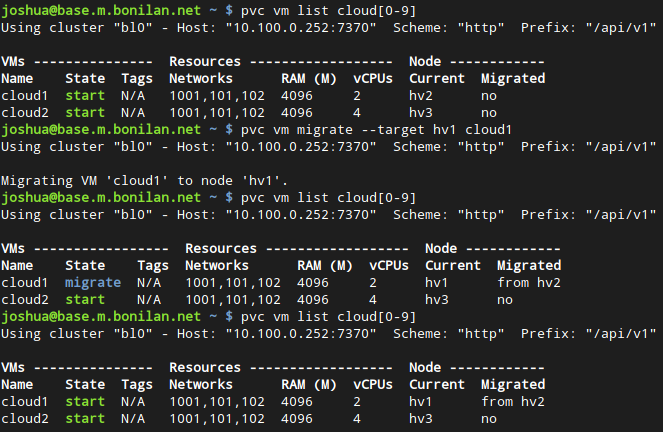
Task: Click the blue 'migrate' state text
Action: [93, 283]
